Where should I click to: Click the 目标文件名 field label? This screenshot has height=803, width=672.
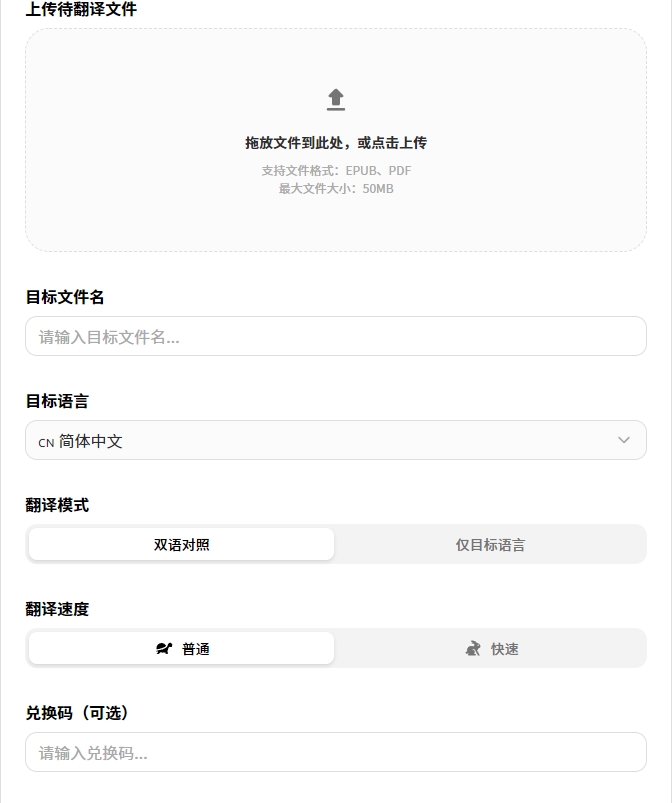point(65,297)
